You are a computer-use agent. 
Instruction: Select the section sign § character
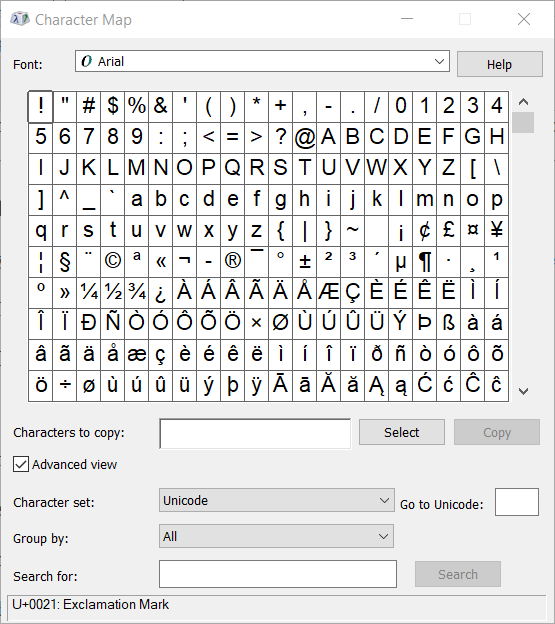(64, 261)
